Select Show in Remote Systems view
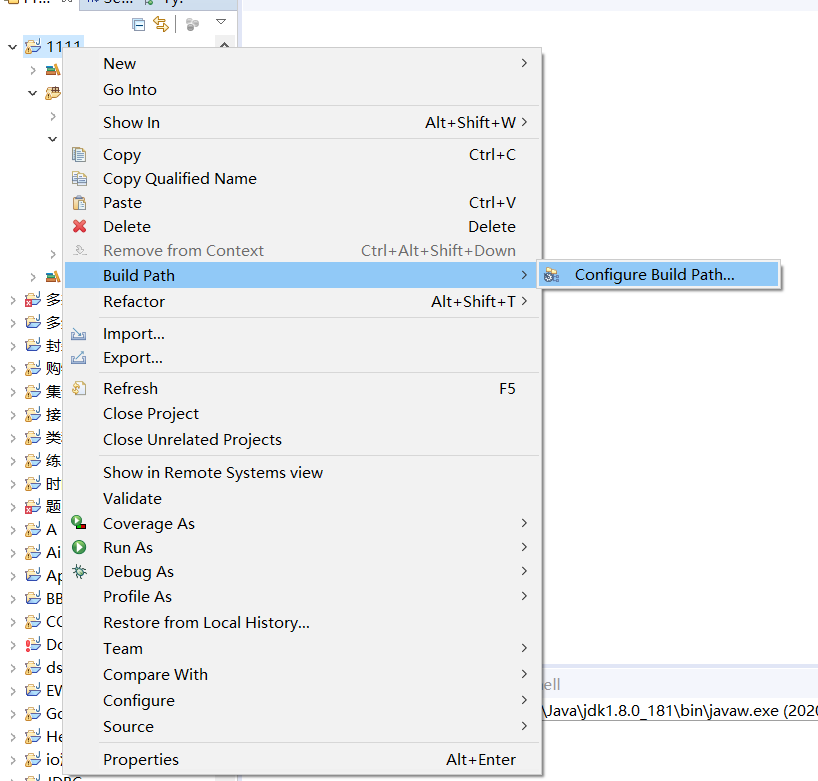This screenshot has width=818, height=781. pyautogui.click(x=303, y=473)
